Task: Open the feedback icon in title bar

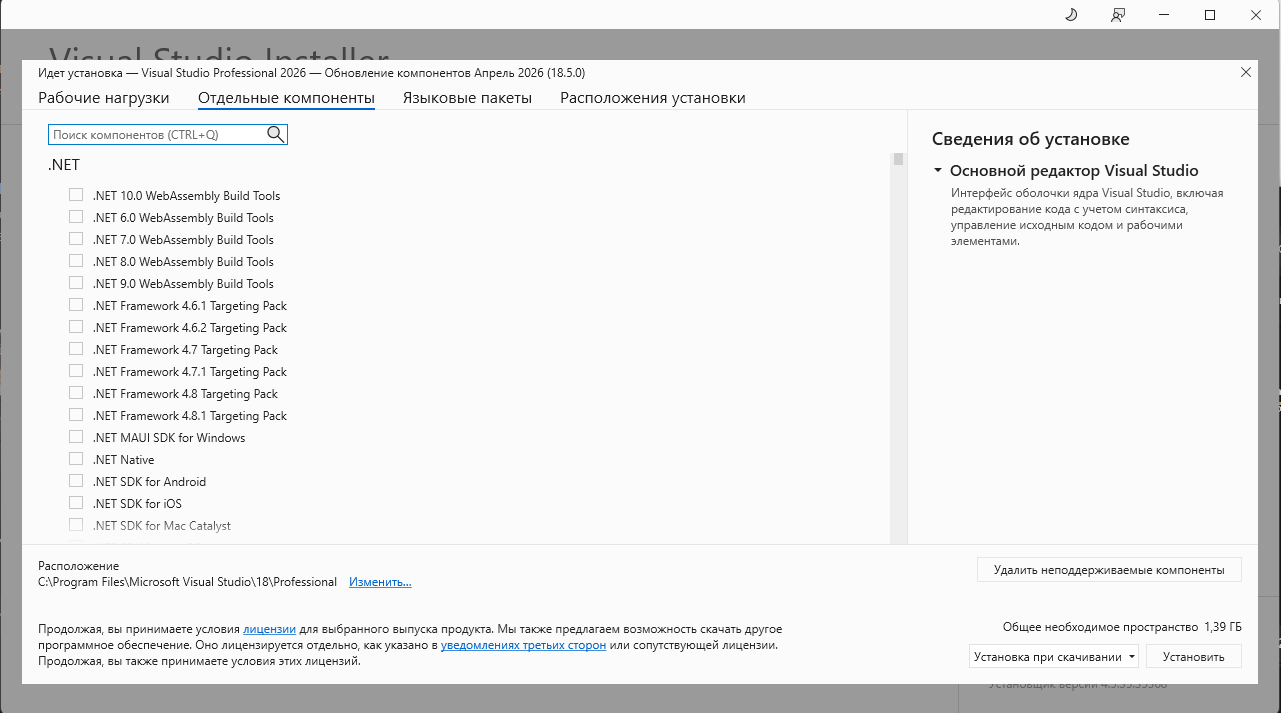Action: (x=1118, y=15)
